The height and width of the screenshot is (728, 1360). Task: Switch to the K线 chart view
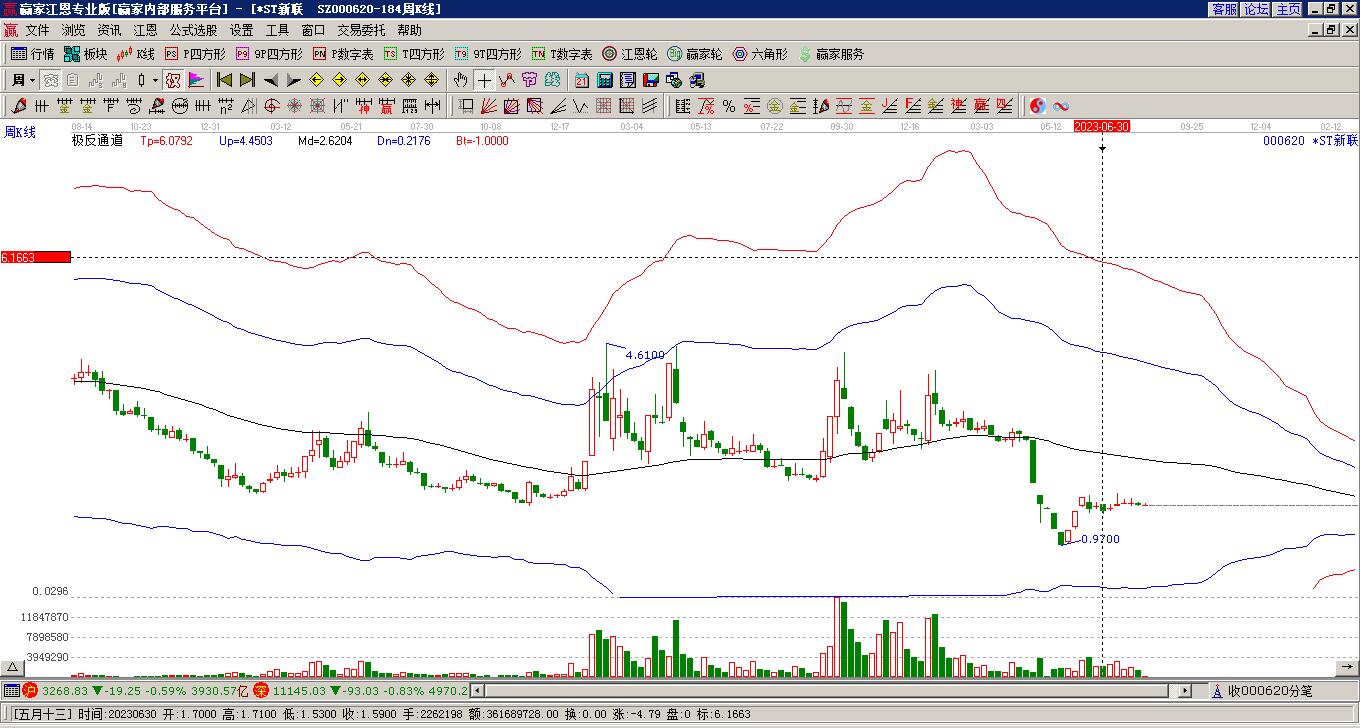pos(135,54)
